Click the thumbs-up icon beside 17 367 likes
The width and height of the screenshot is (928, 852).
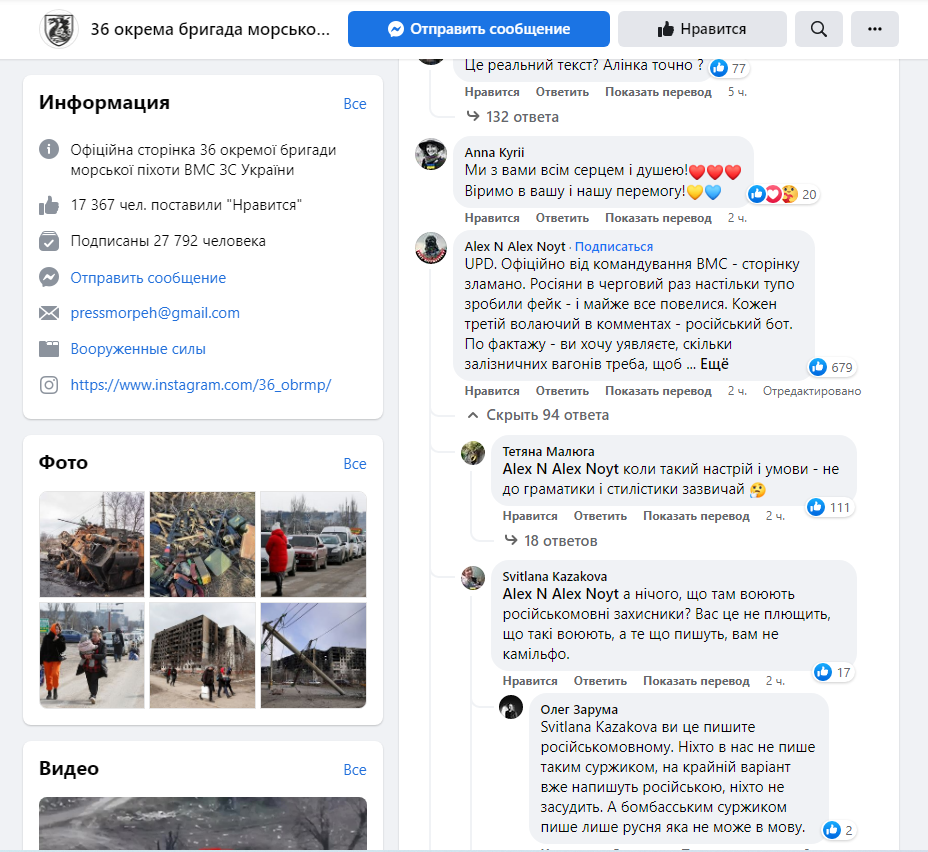coord(49,205)
